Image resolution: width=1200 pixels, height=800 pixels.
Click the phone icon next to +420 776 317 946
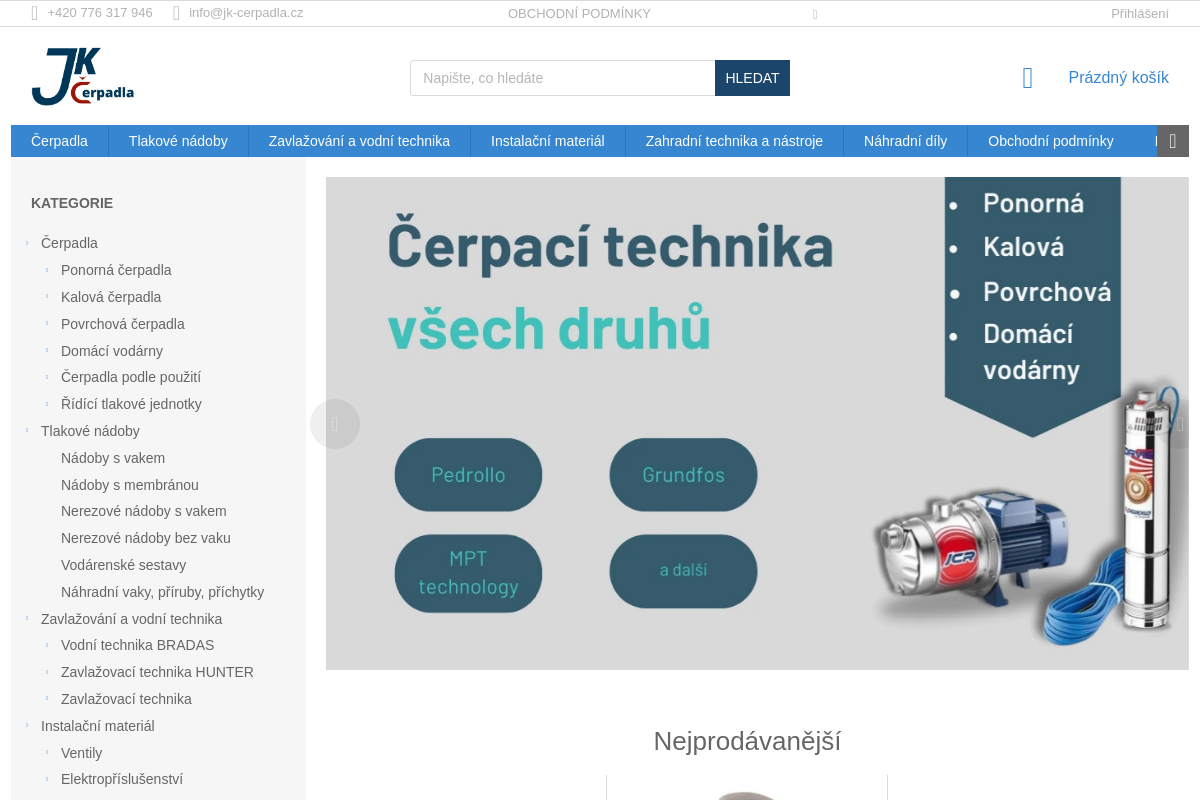[x=35, y=13]
